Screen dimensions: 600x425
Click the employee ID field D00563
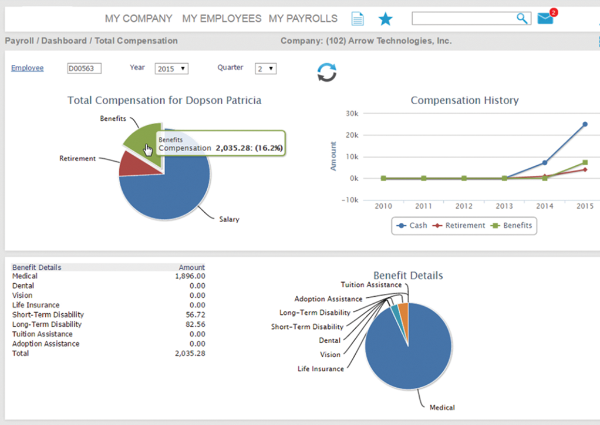coord(85,69)
